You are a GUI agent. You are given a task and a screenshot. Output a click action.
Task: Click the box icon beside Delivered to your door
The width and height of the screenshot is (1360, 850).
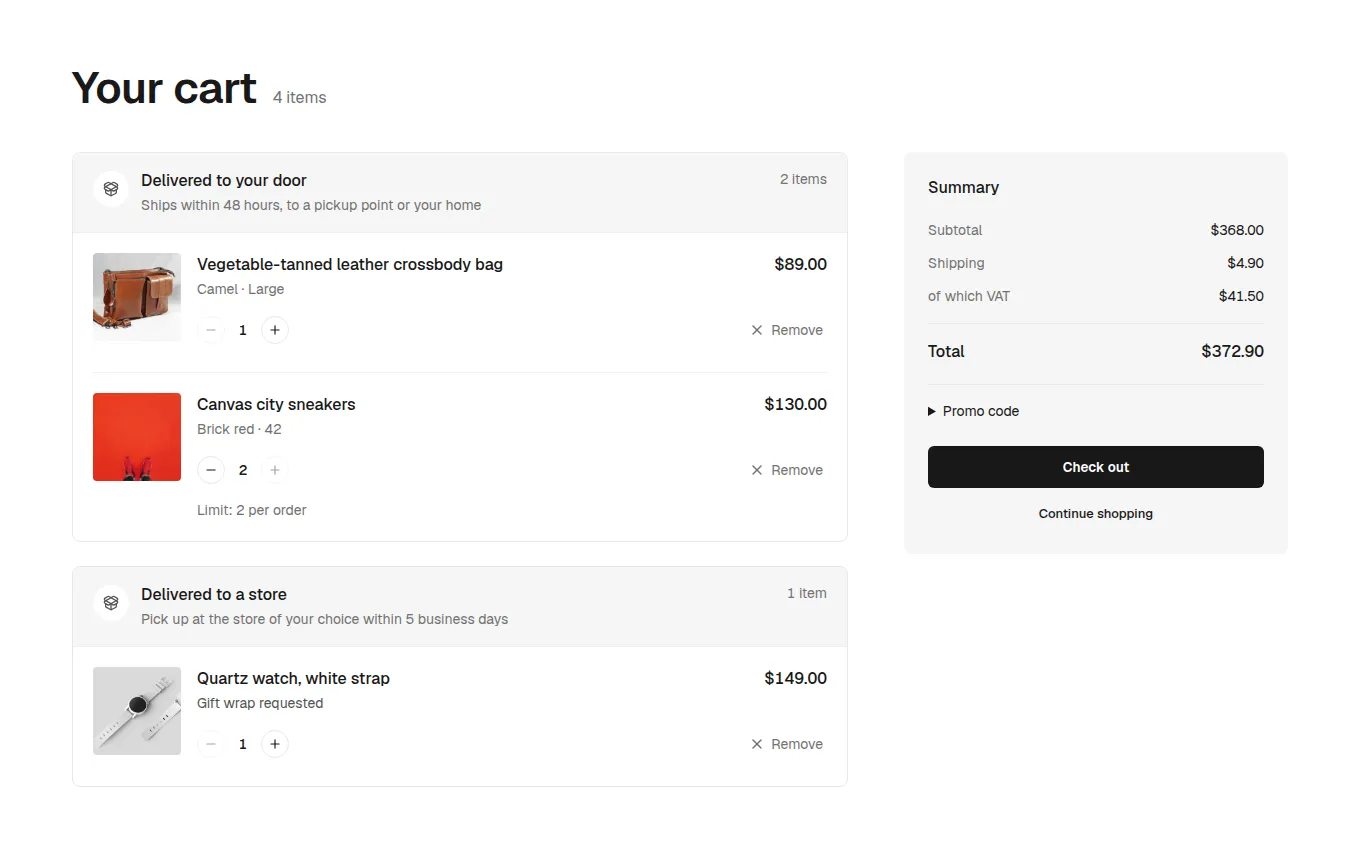pos(111,189)
